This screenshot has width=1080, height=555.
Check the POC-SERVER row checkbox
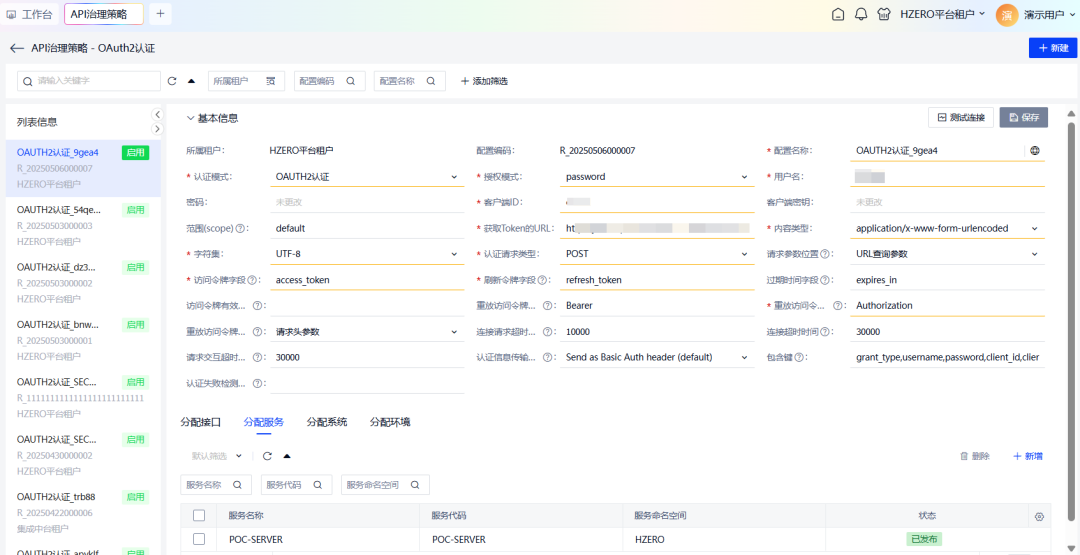pyautogui.click(x=199, y=539)
